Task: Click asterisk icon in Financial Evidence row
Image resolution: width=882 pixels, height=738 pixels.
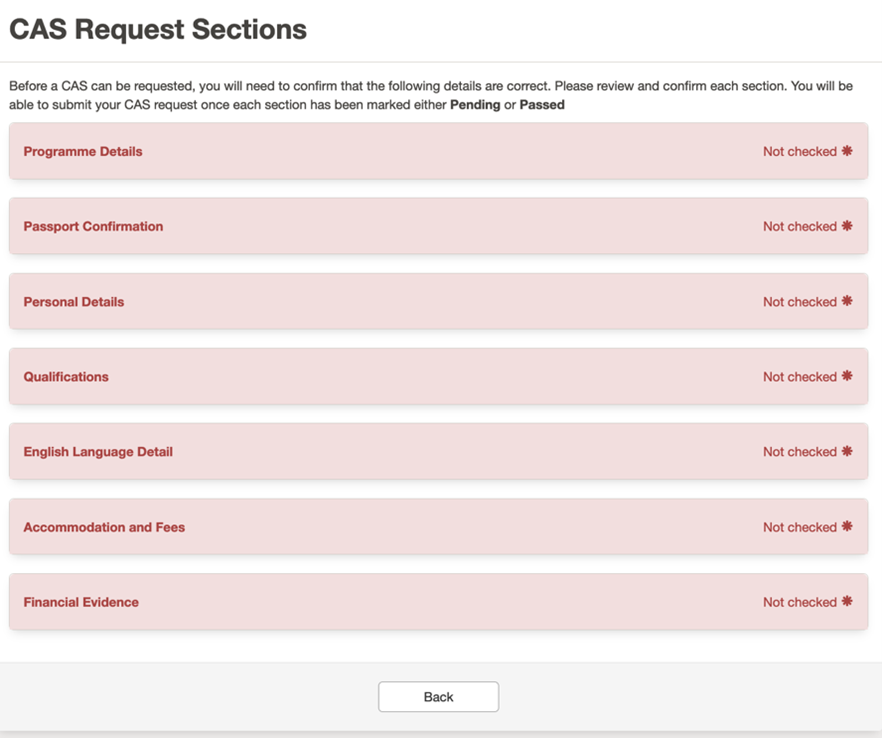Action: tap(847, 601)
